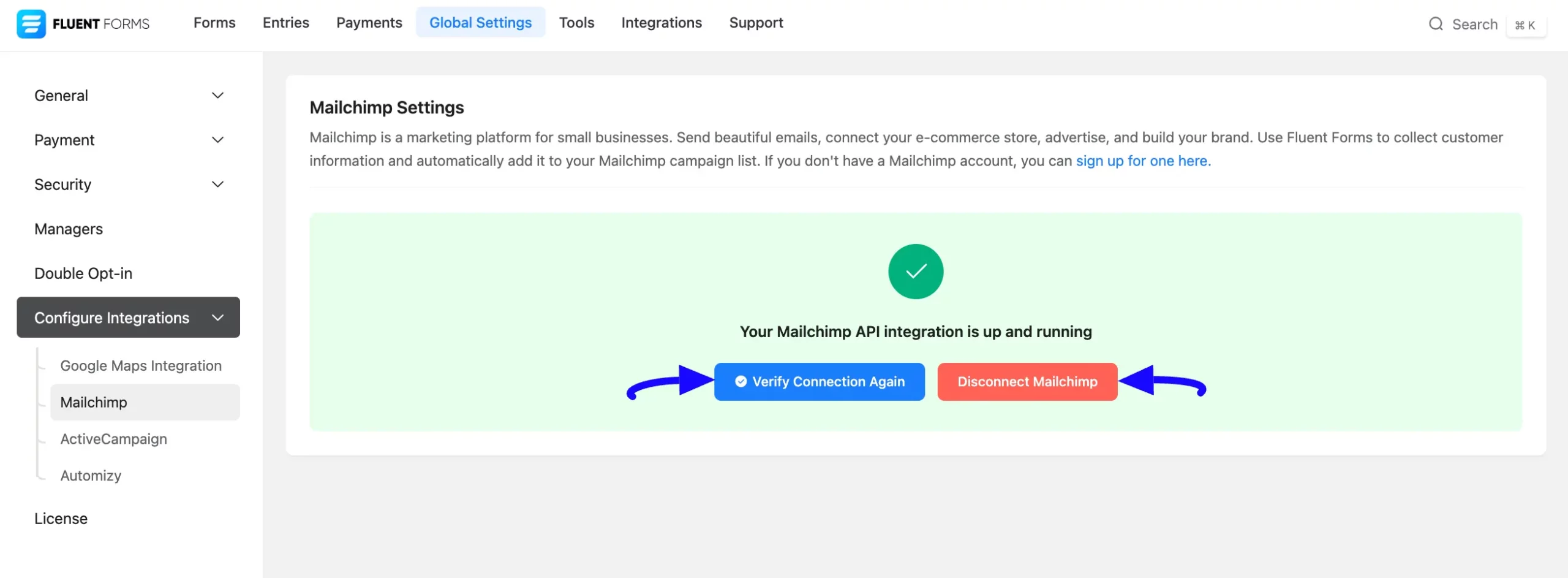The height and width of the screenshot is (578, 1568).
Task: Open the Support menu item
Action: (x=756, y=23)
